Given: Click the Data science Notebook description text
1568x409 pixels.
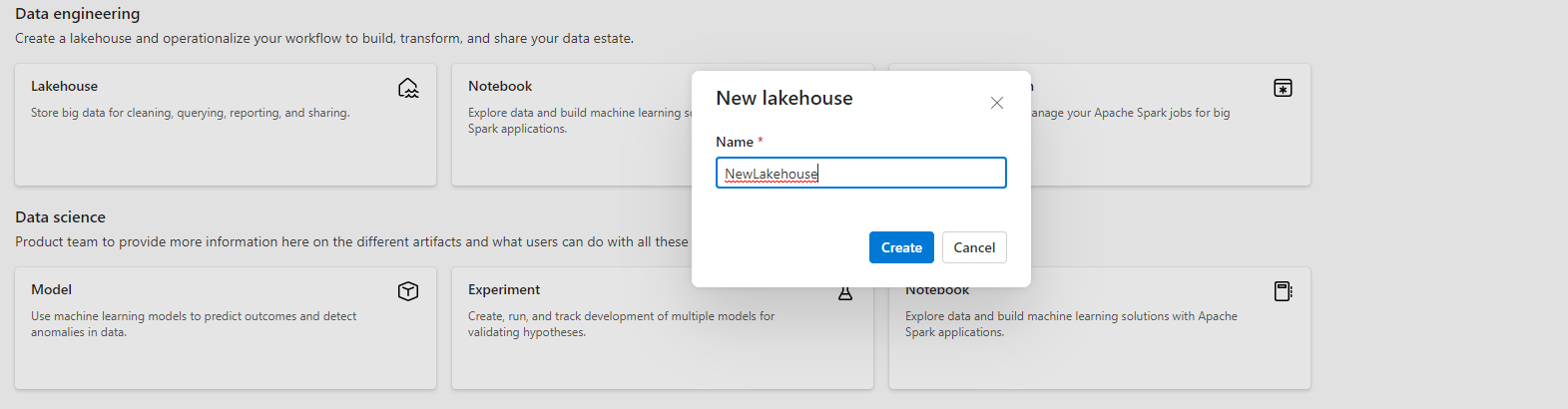Looking at the screenshot, I should tap(1071, 323).
